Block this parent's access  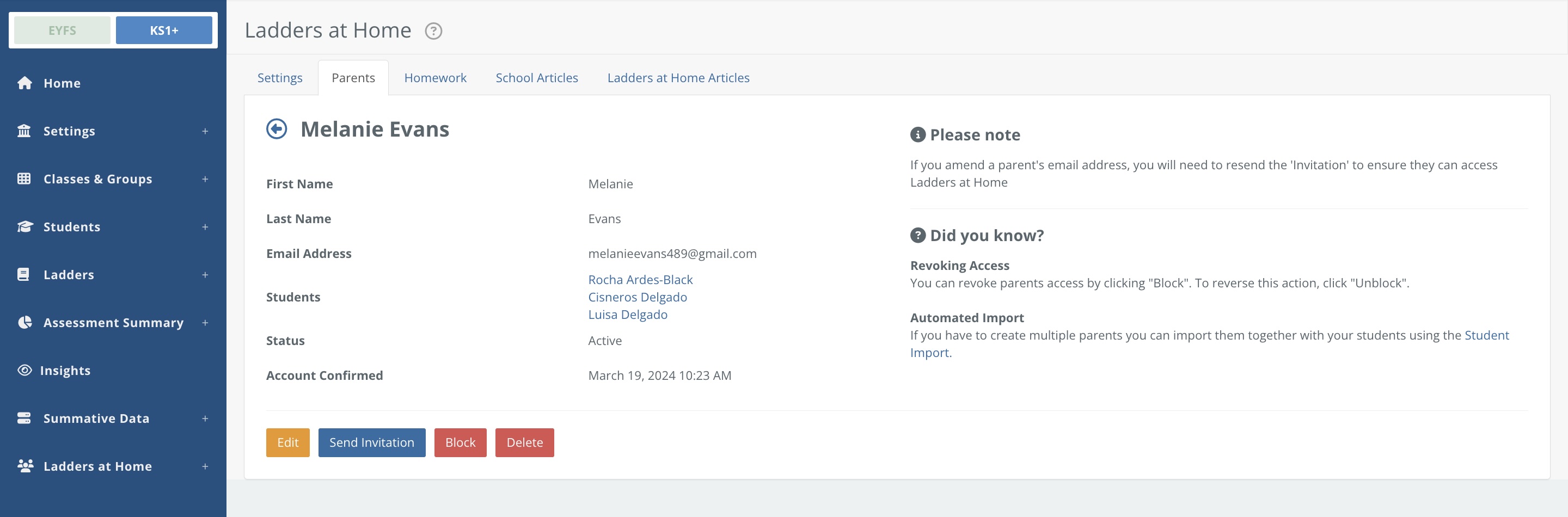click(x=460, y=442)
